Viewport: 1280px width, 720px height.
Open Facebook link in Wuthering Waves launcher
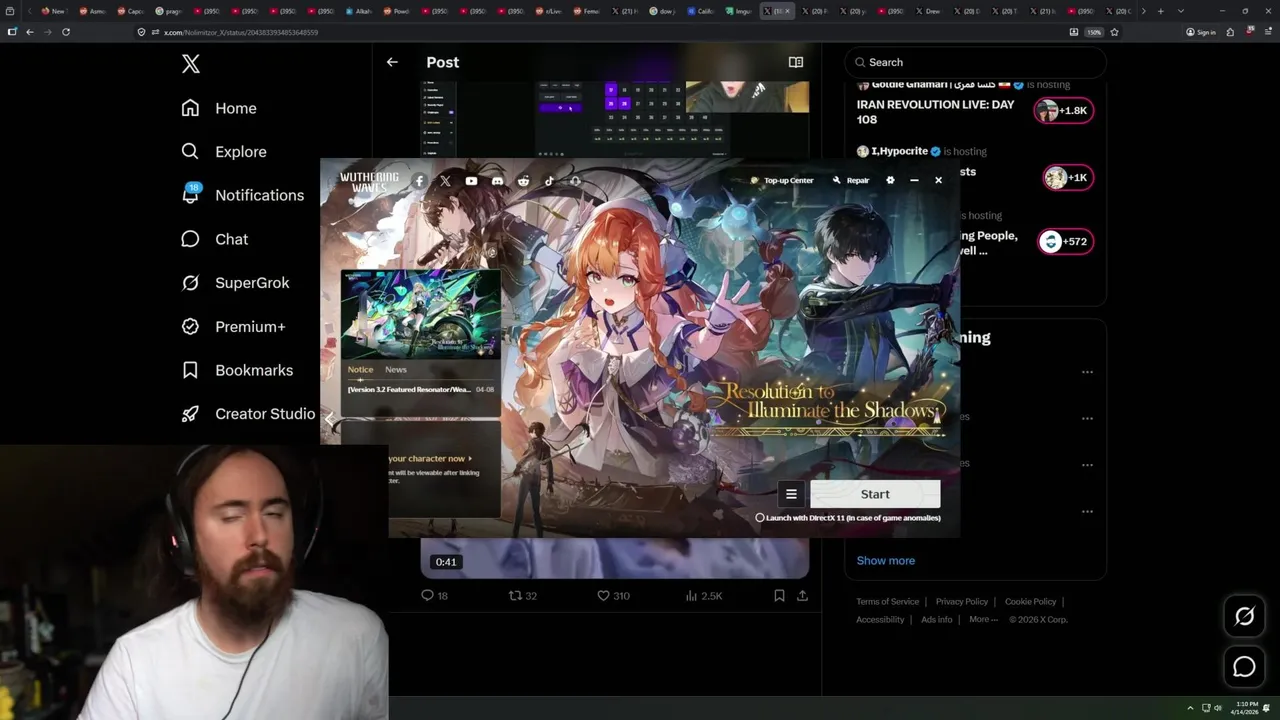(419, 181)
